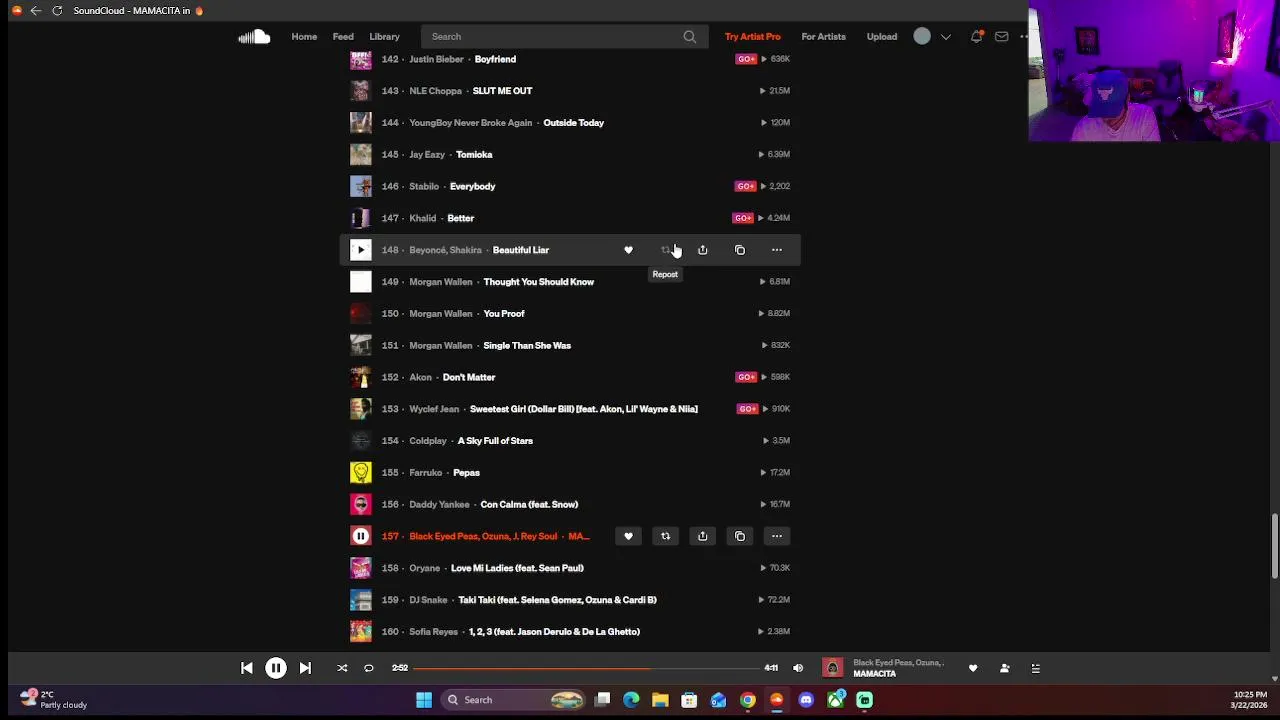Like the Beautiful Liar track

coord(628,250)
